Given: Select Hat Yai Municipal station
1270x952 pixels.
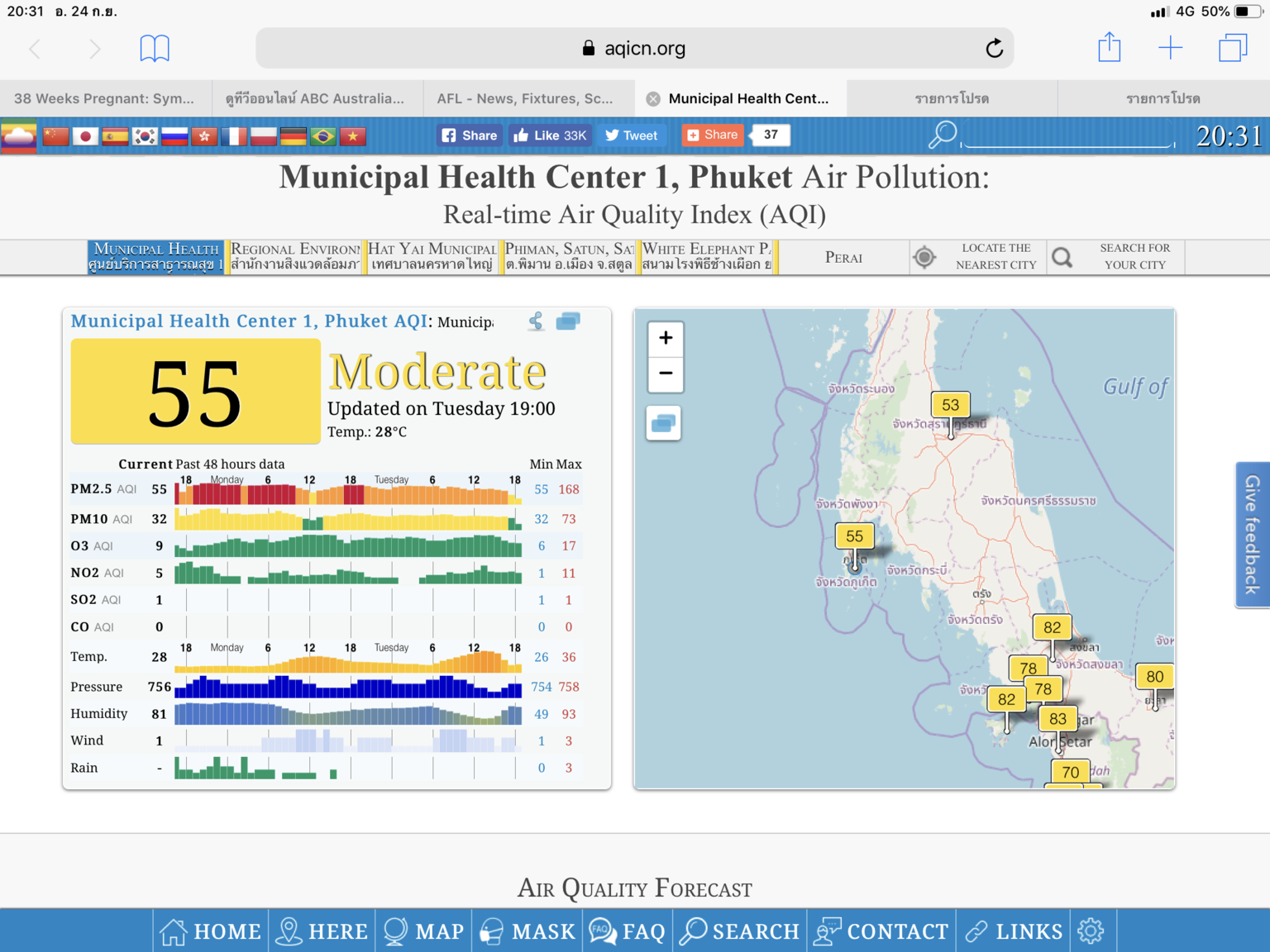Looking at the screenshot, I should [432, 256].
